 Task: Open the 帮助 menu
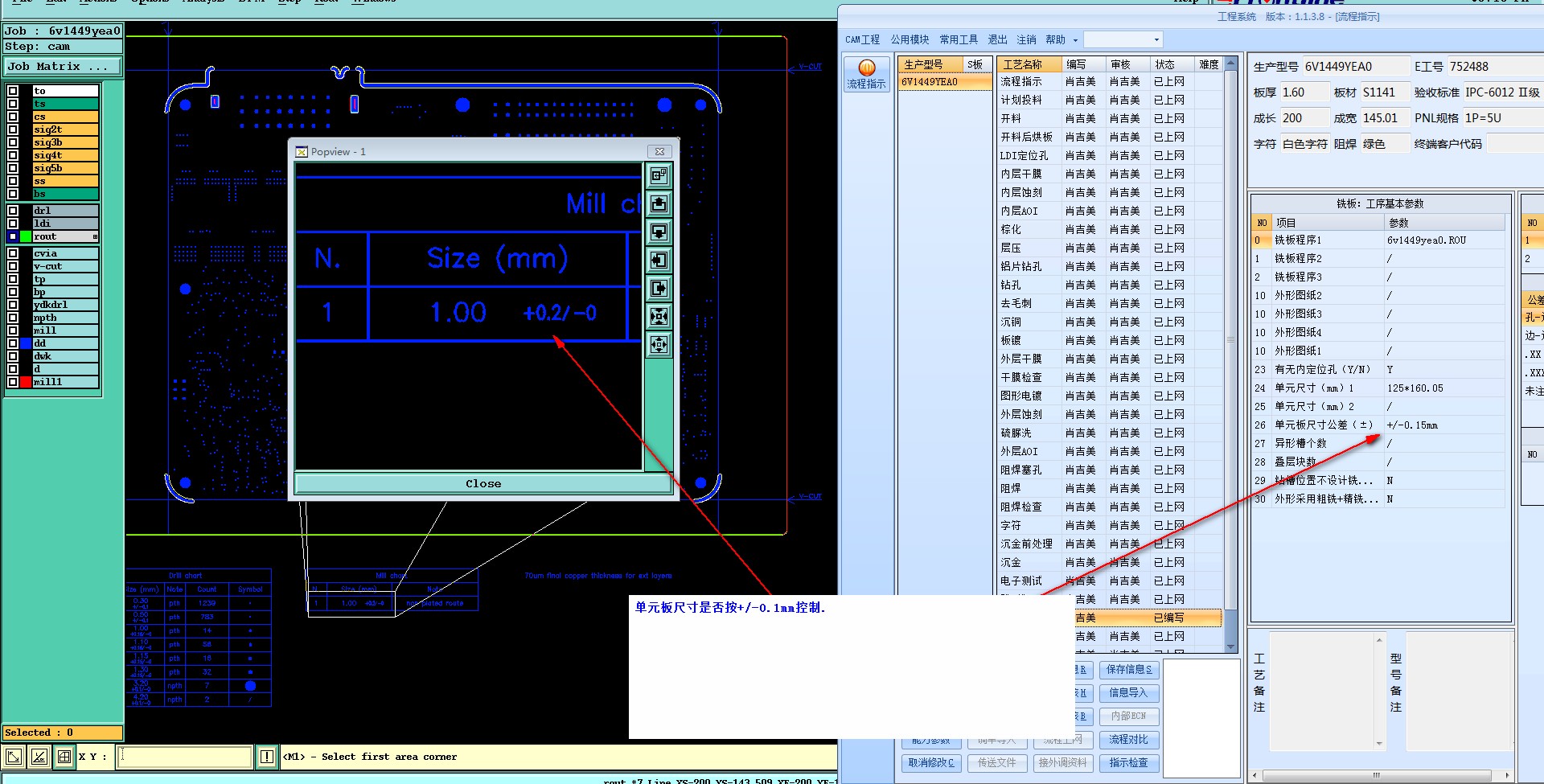point(1055,39)
